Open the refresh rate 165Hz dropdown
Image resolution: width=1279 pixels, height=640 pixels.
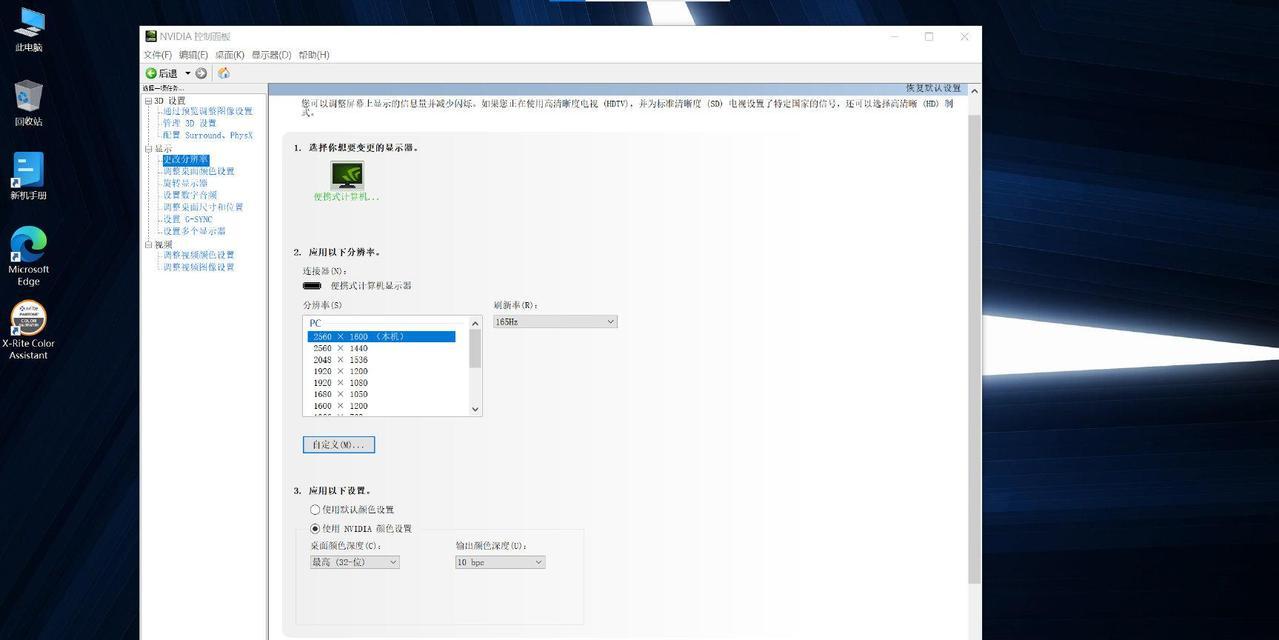pos(555,322)
